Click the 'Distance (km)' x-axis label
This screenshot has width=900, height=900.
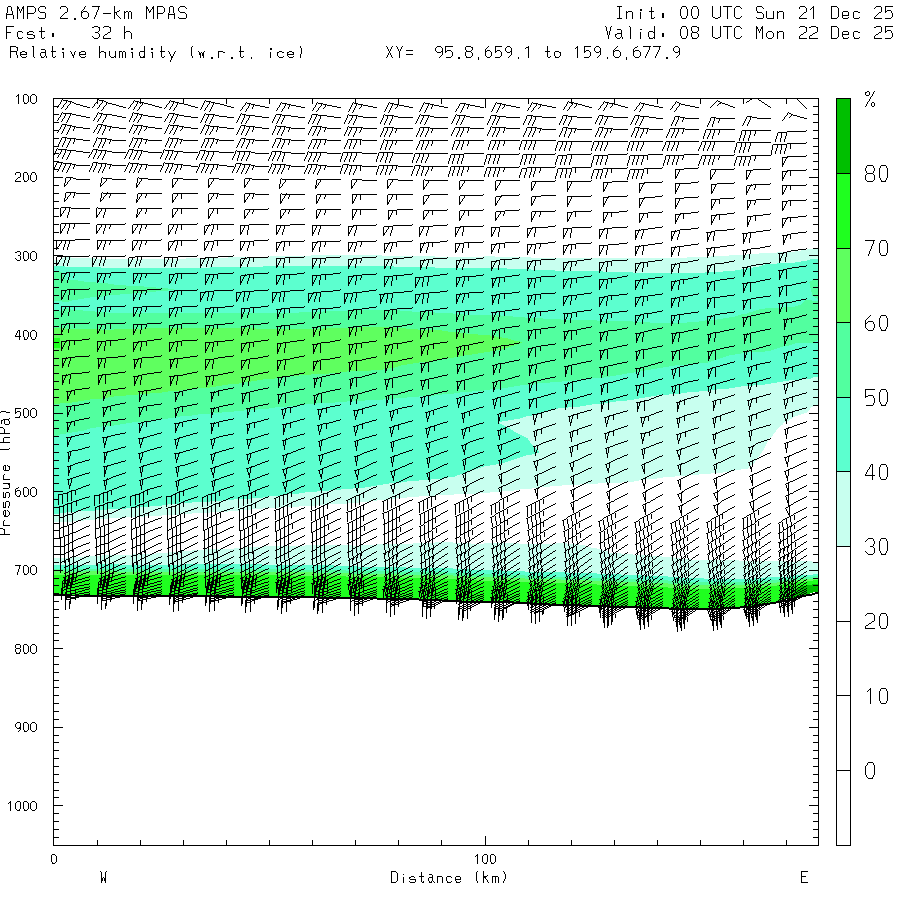click(448, 878)
